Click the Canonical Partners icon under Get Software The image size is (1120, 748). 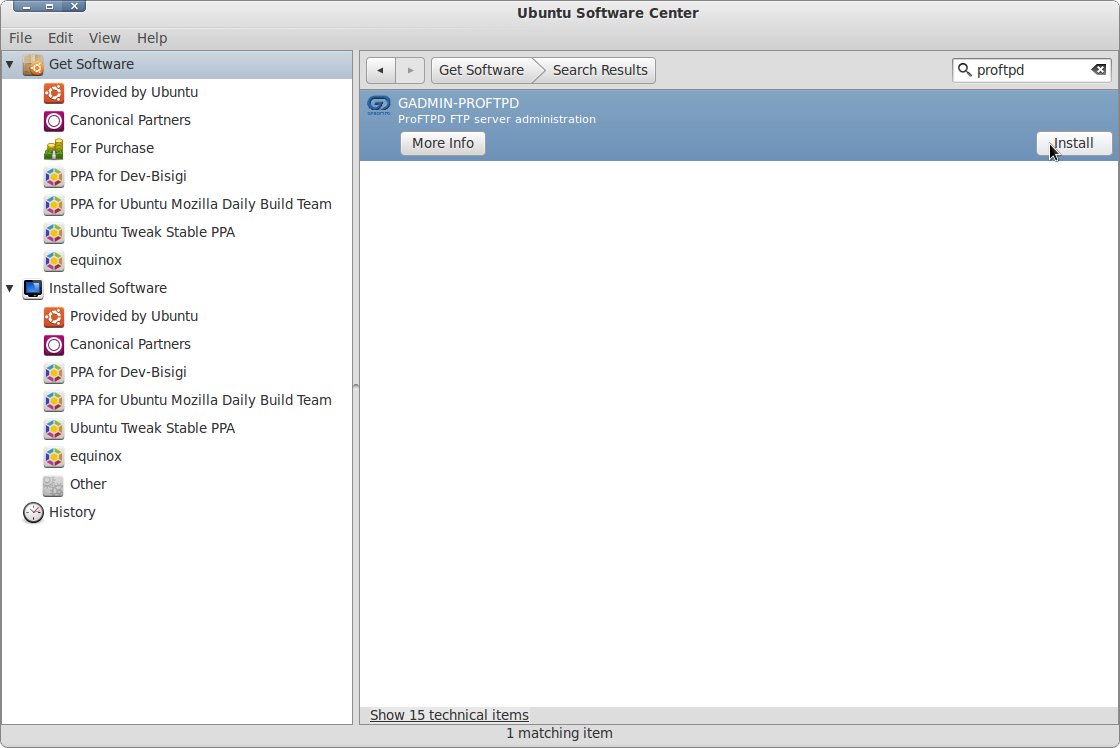(54, 121)
